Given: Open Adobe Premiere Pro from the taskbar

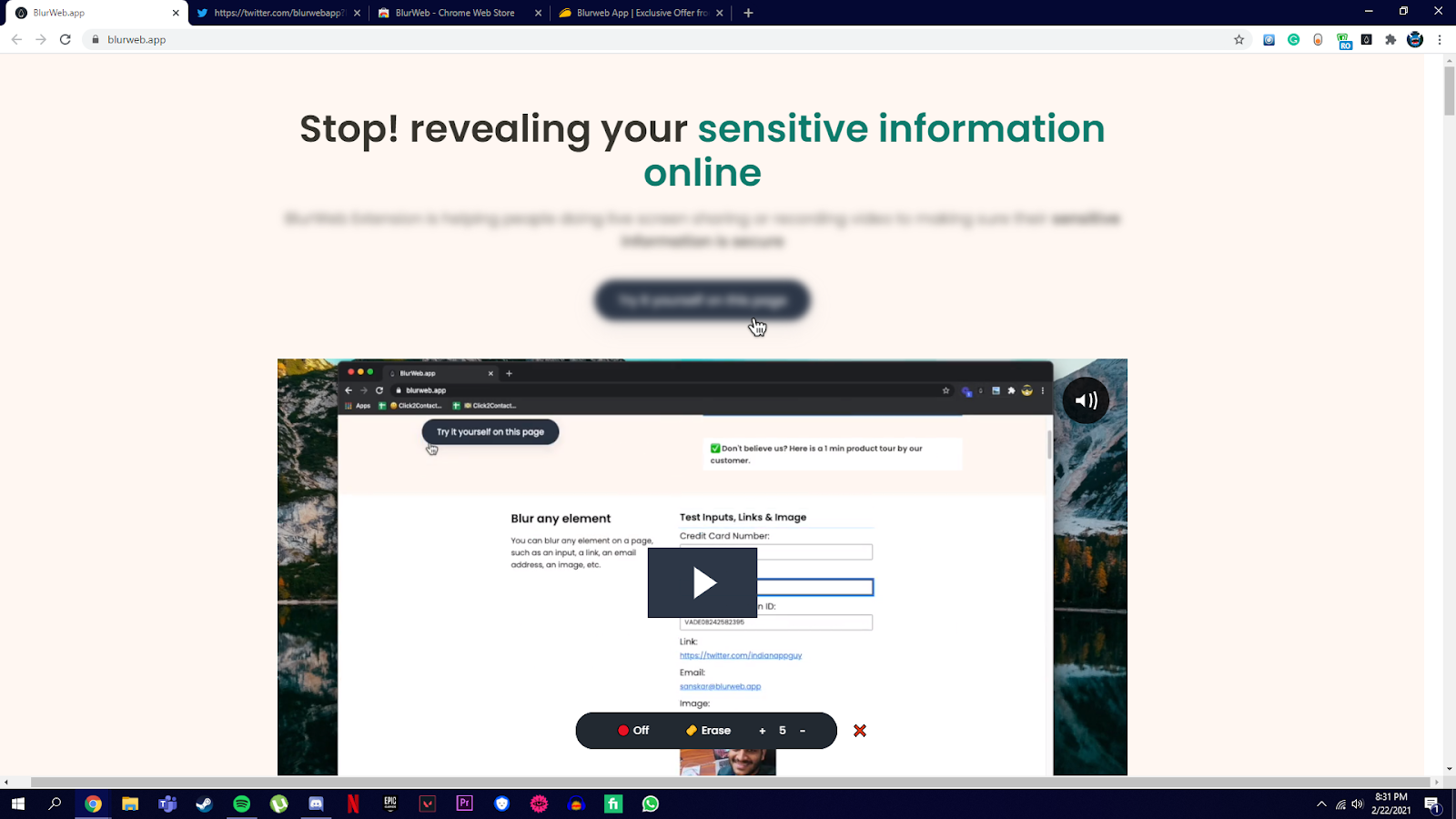Looking at the screenshot, I should 465,804.
